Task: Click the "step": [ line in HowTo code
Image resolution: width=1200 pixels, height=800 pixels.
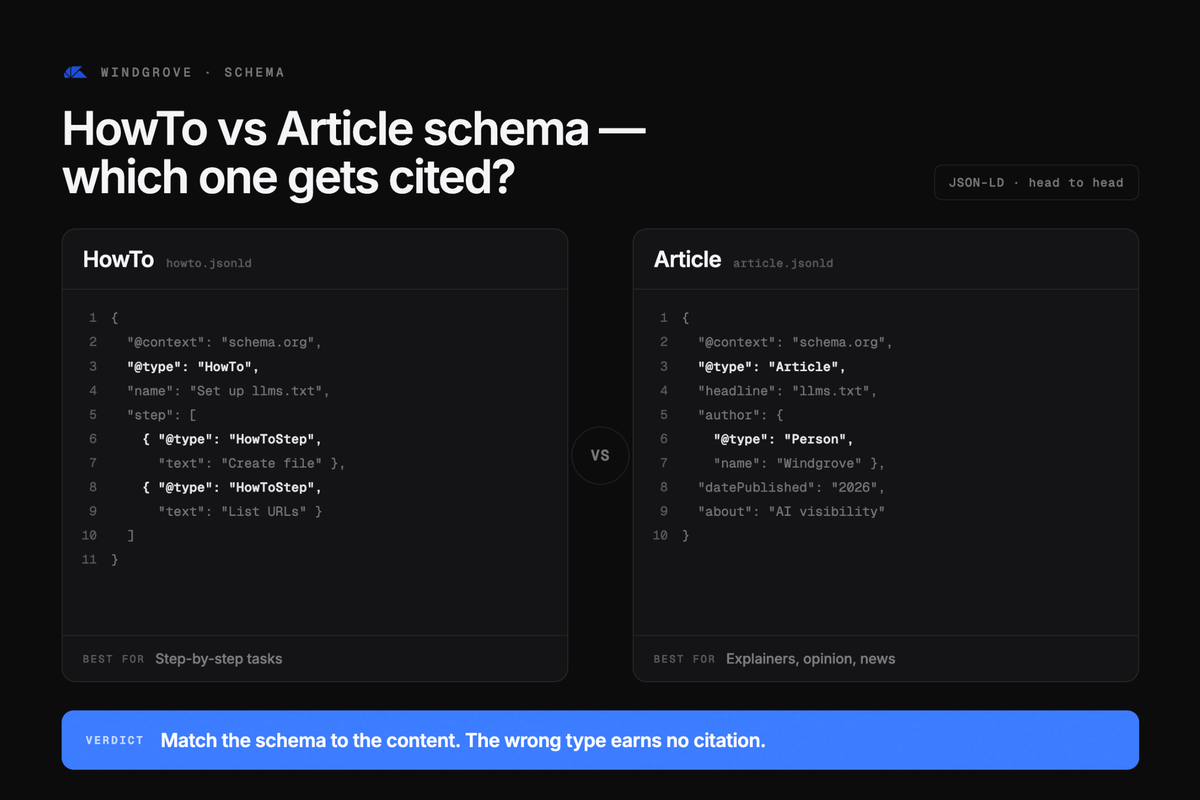Action: click(x=161, y=414)
